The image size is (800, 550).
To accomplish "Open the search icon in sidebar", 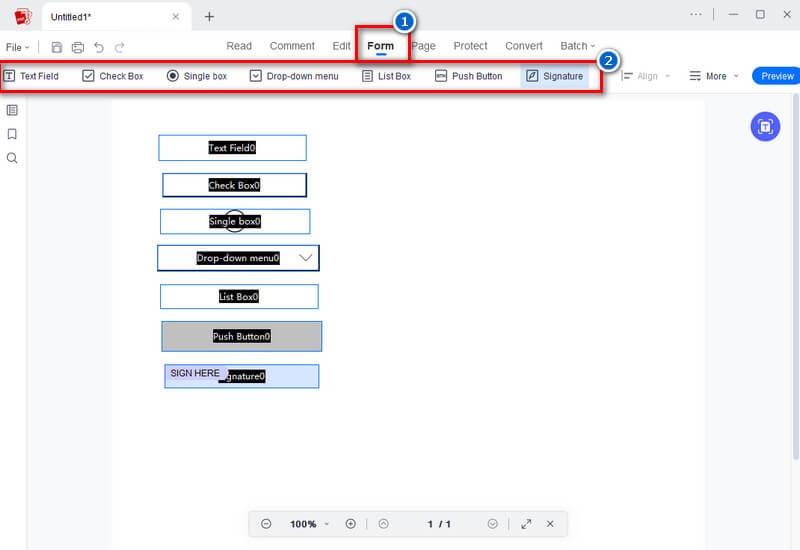I will (12, 158).
